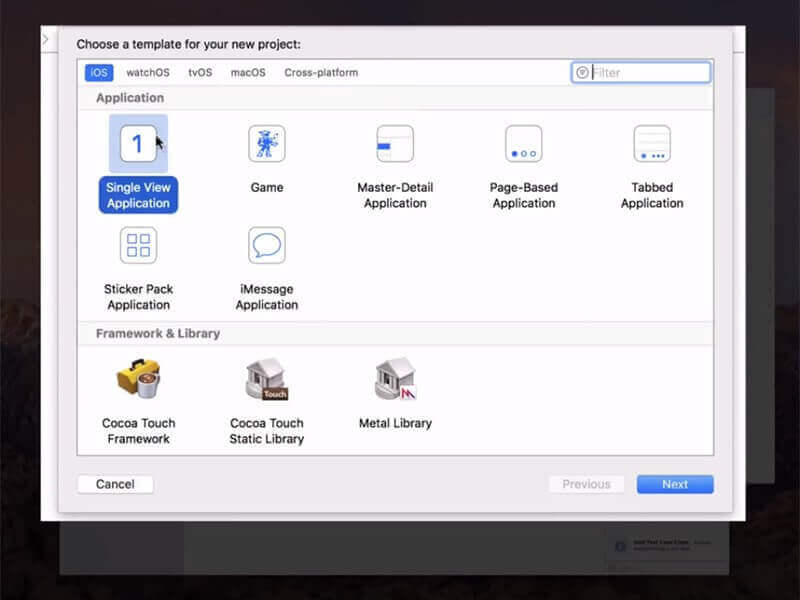Select the Game template icon
Image resolution: width=800 pixels, height=600 pixels.
(x=266, y=144)
